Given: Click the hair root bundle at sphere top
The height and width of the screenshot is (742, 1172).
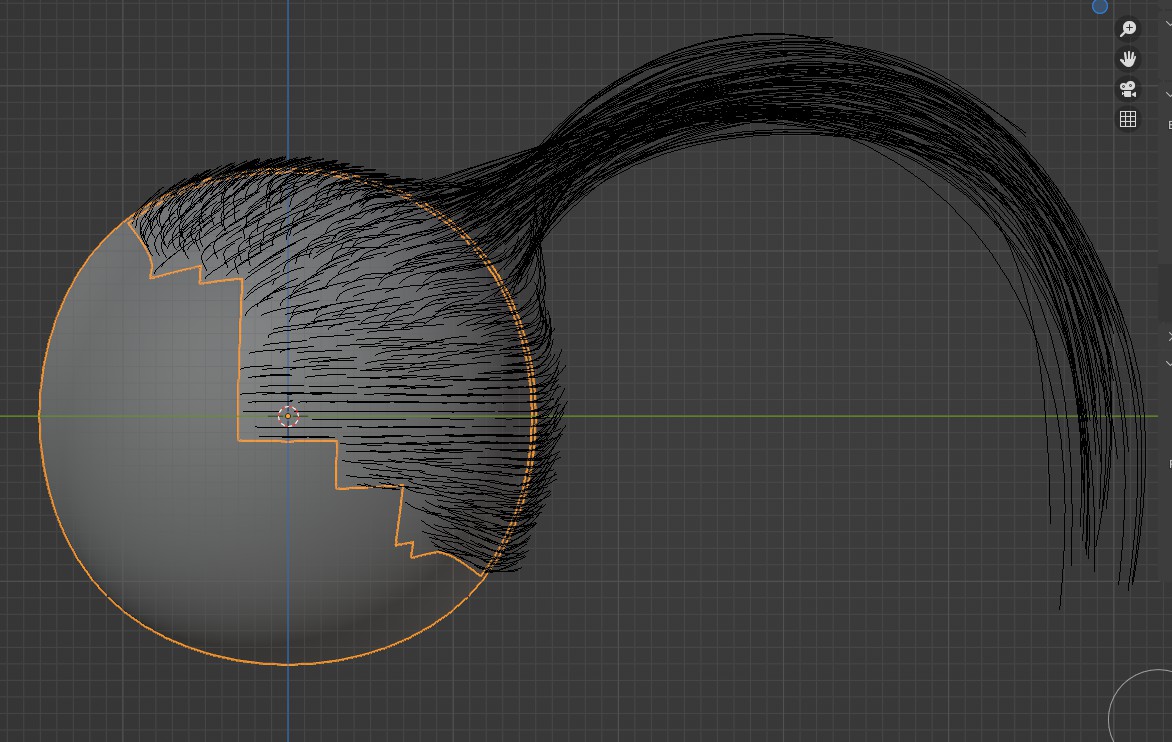Looking at the screenshot, I should point(523,187).
